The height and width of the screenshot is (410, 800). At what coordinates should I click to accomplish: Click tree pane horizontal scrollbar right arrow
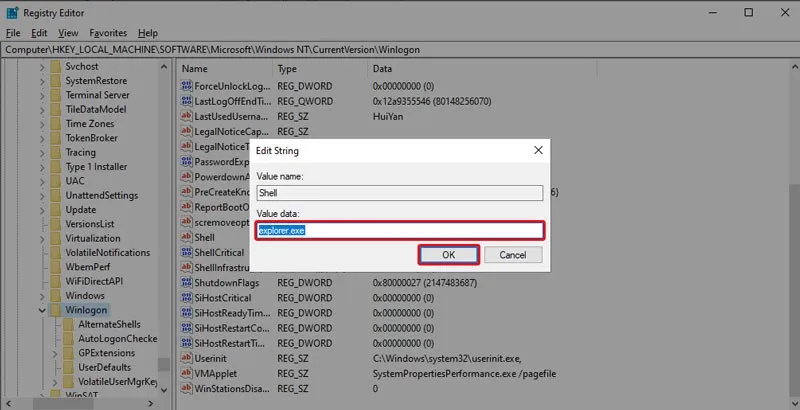(x=151, y=403)
